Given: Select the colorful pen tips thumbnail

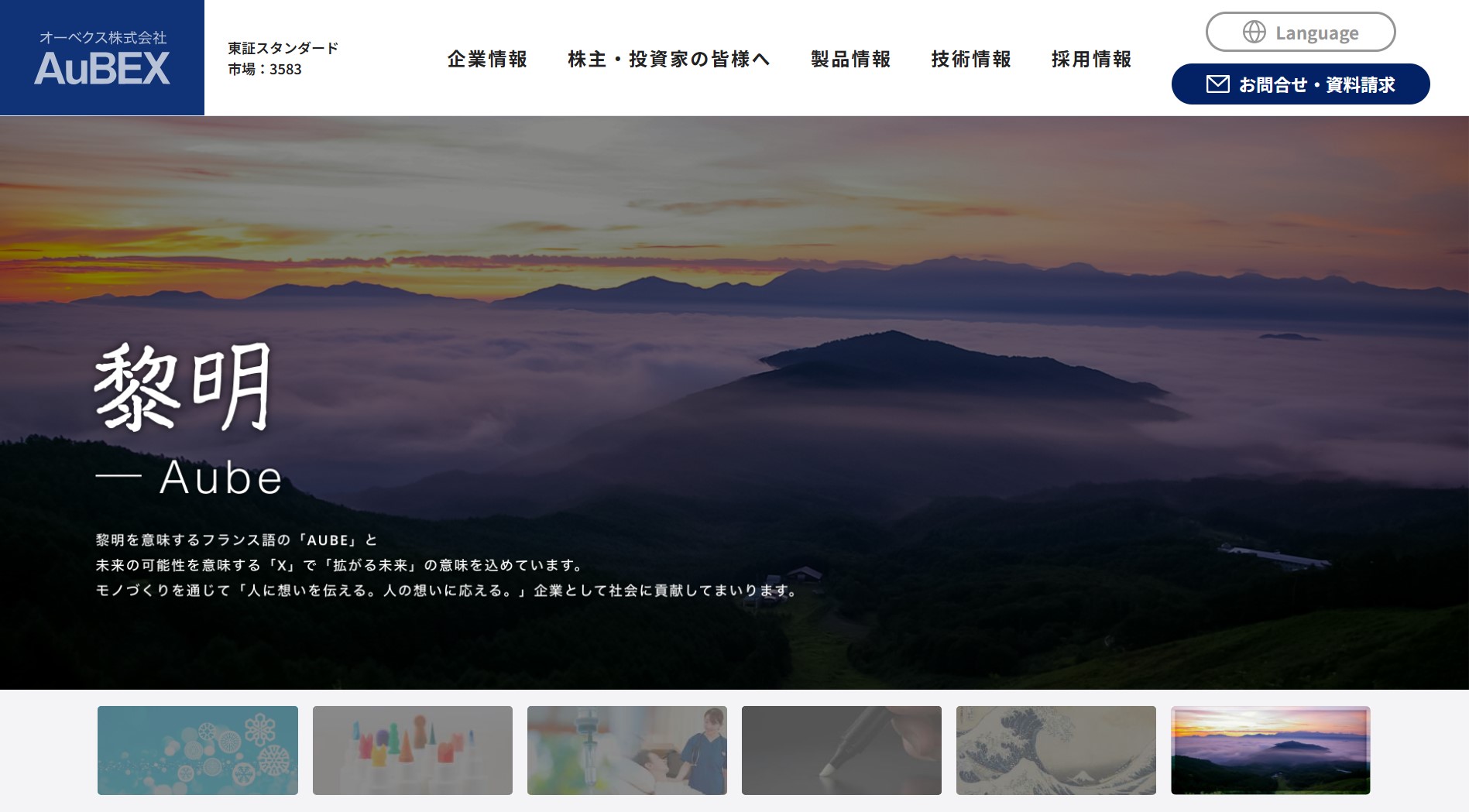Looking at the screenshot, I should pos(413,750).
